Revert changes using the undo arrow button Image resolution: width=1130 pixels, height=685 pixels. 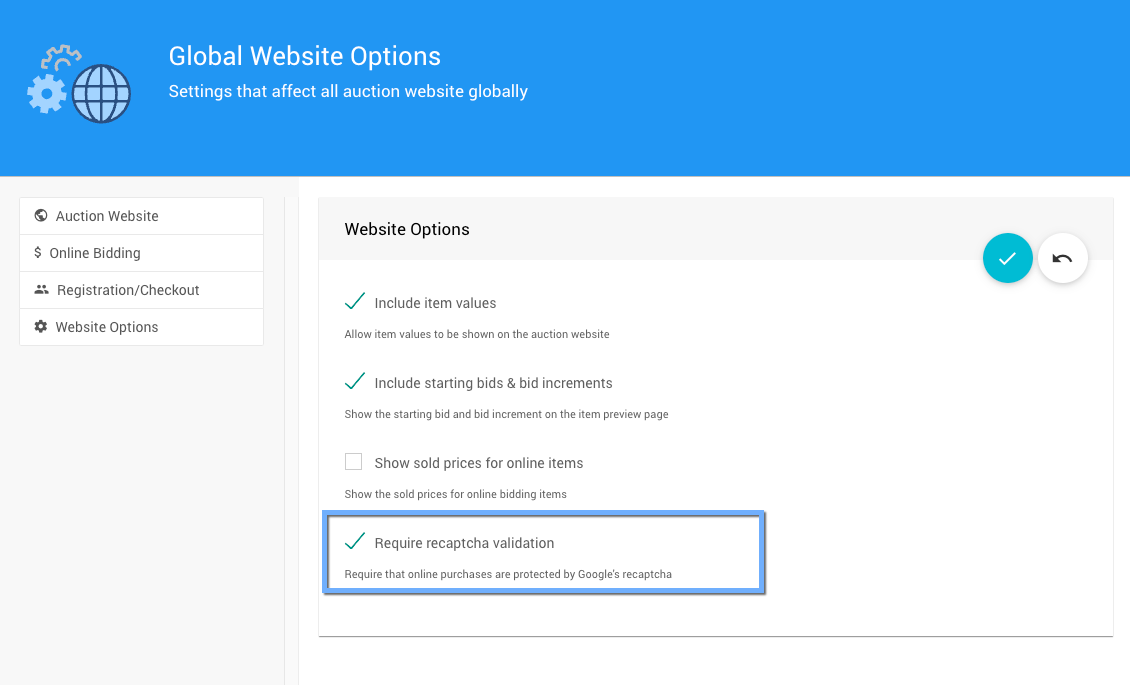pyautogui.click(x=1062, y=258)
